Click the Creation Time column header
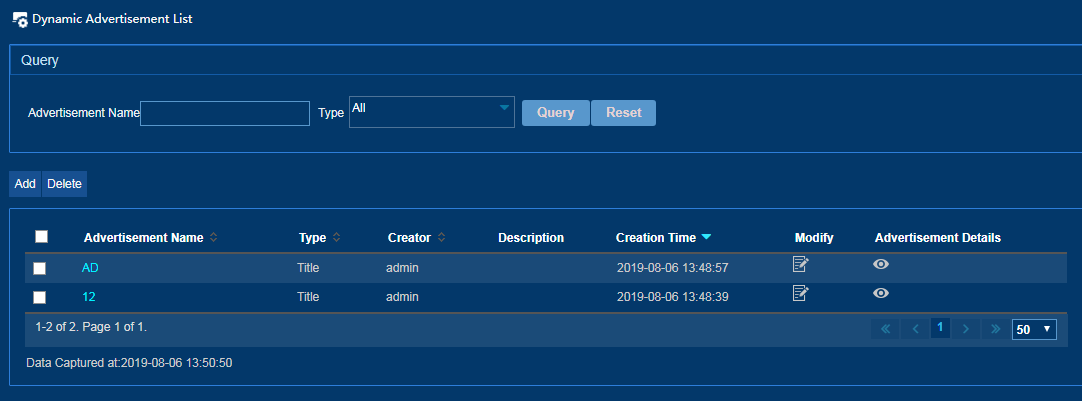 point(656,237)
